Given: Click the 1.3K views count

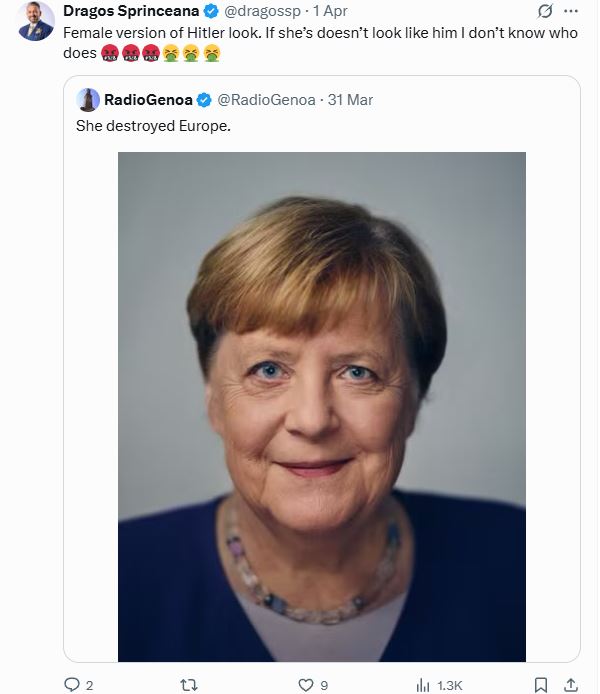Looking at the screenshot, I should point(451,685).
